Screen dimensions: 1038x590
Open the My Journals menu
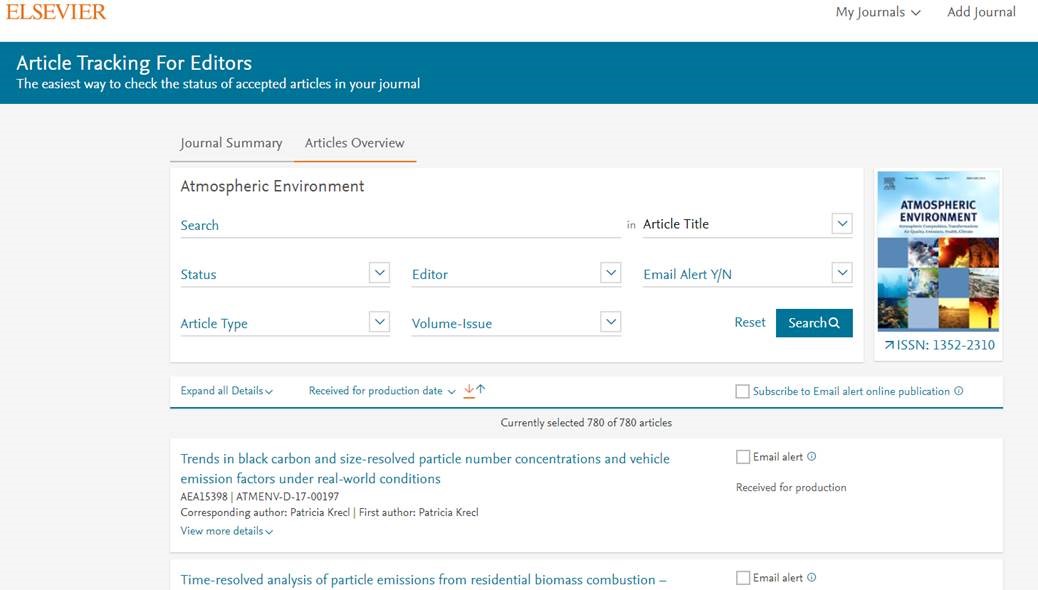pos(877,12)
